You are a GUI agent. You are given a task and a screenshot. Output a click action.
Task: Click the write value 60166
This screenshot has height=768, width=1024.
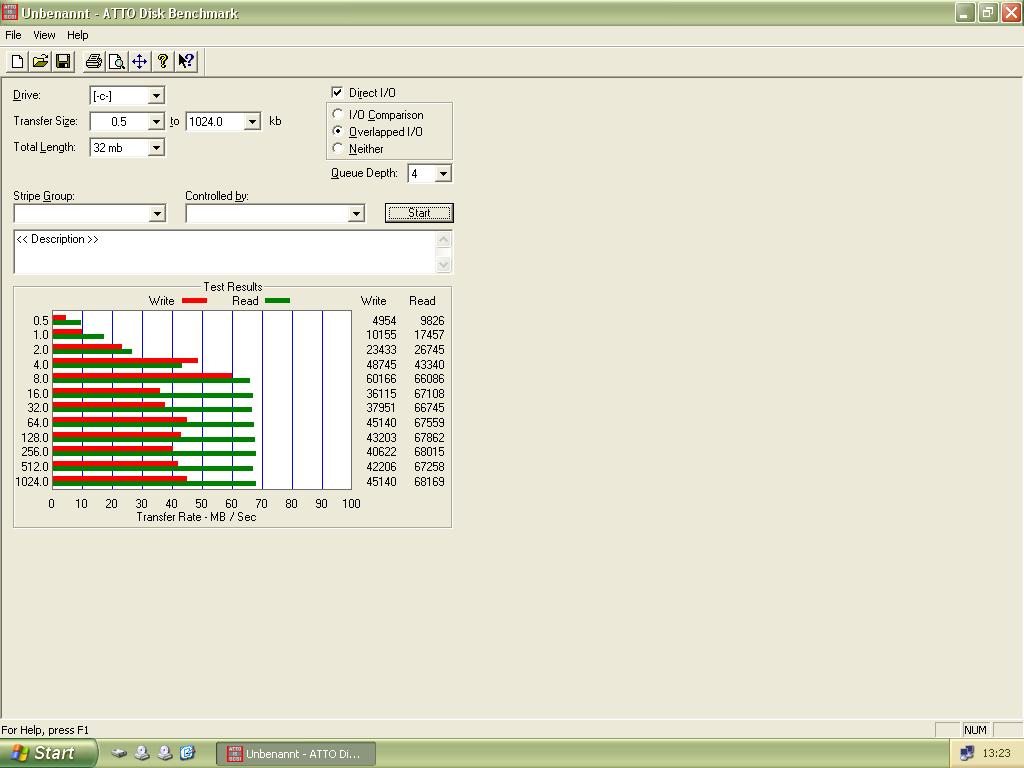[381, 379]
